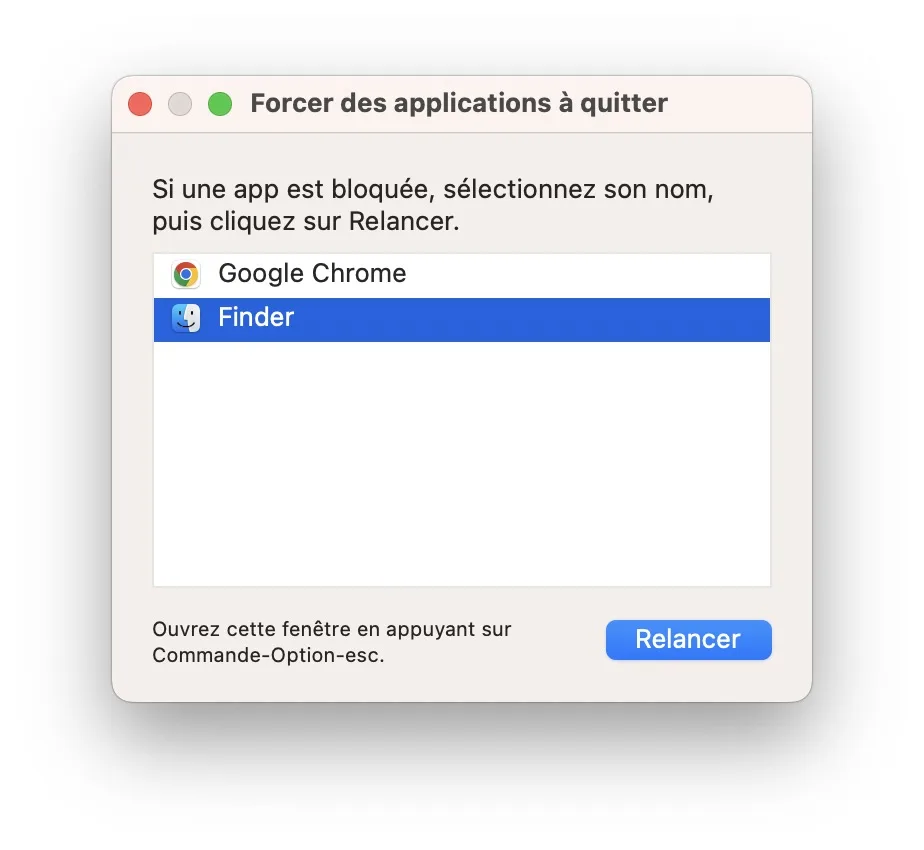
Task: Click the Google Chrome row label
Action: point(312,273)
